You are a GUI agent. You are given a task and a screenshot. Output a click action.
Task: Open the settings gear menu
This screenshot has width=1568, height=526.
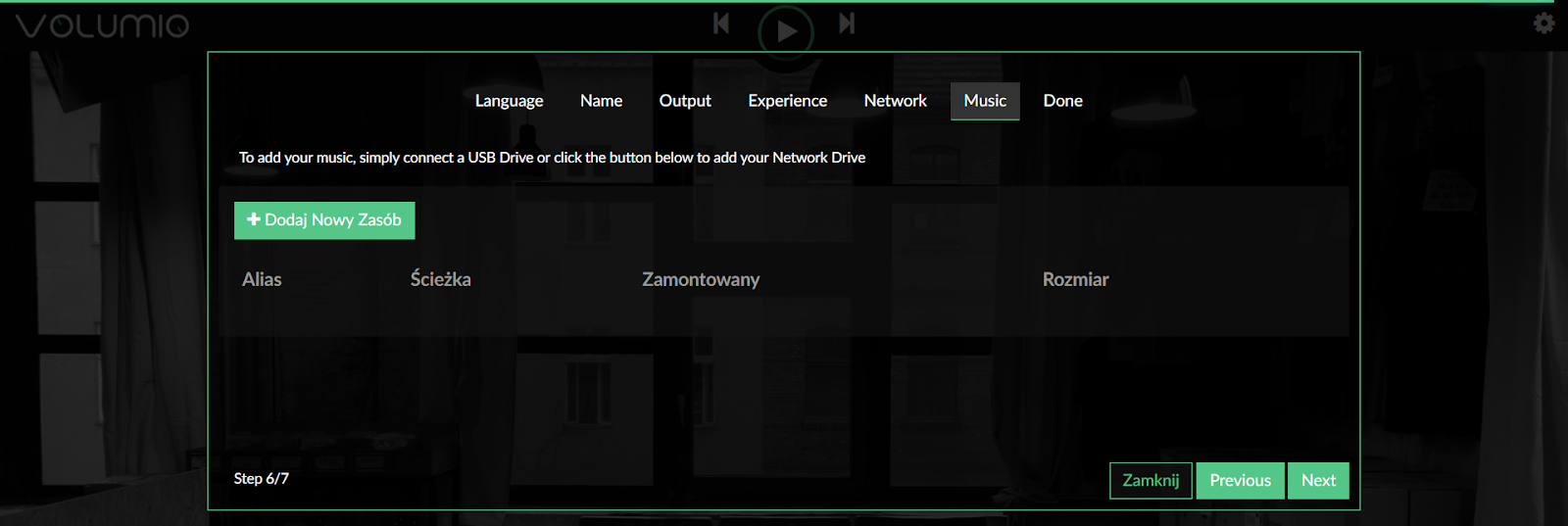tap(1544, 23)
